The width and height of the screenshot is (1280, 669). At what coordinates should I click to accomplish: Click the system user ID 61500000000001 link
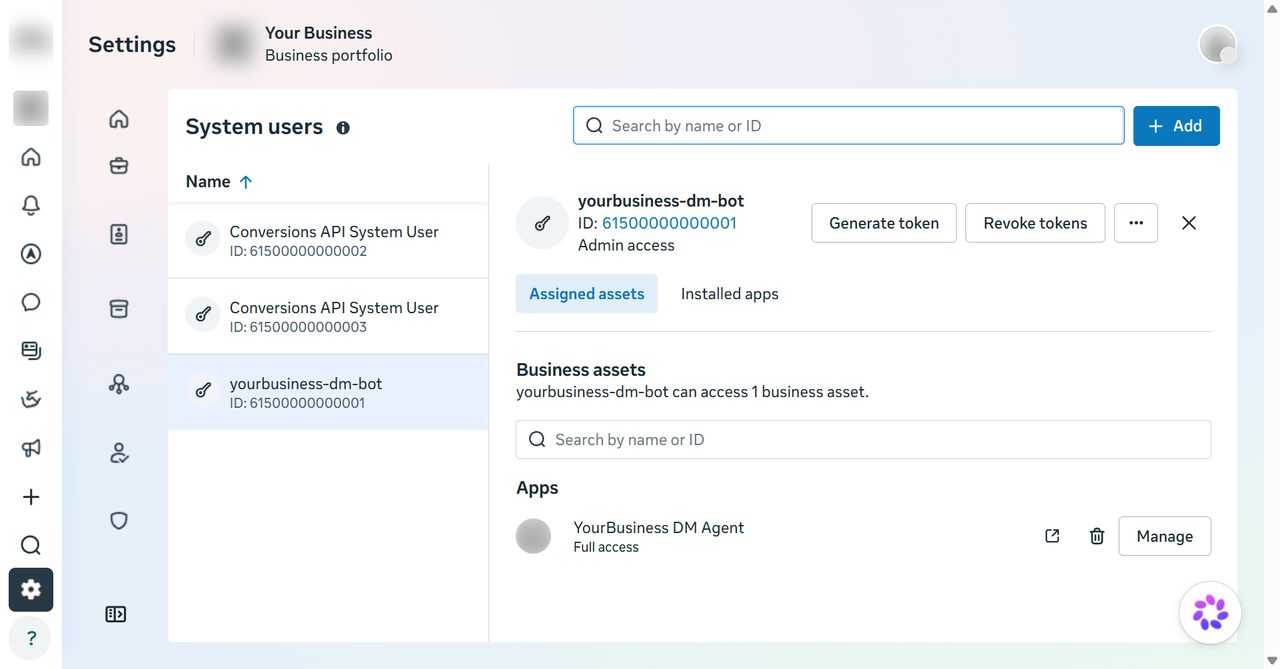tap(669, 223)
